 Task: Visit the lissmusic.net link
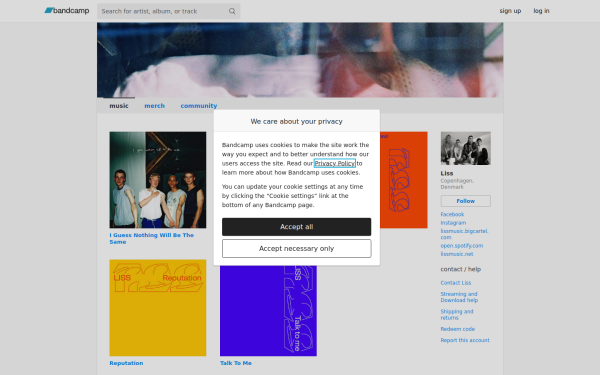click(457, 254)
